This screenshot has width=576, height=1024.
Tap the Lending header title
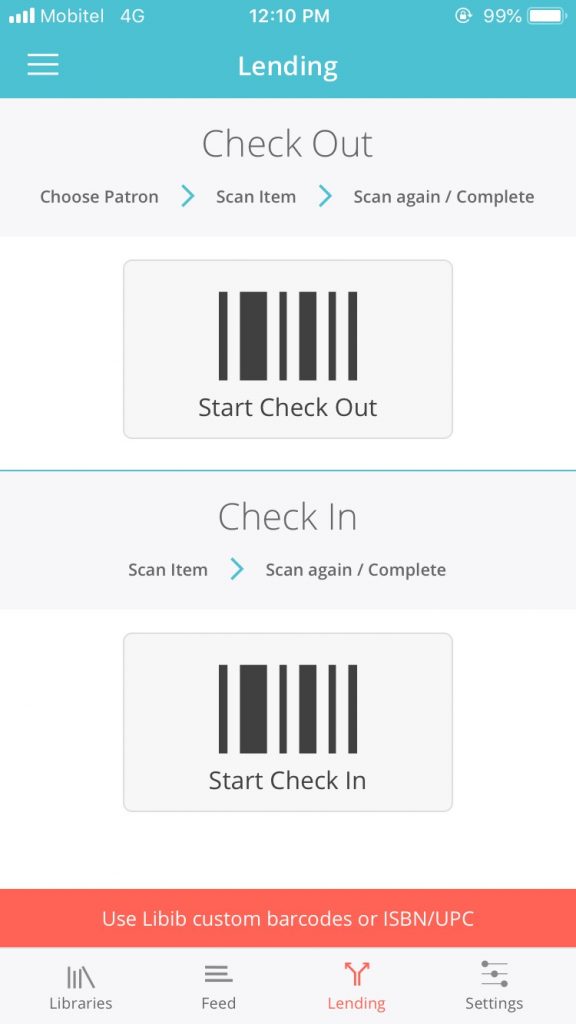click(288, 66)
